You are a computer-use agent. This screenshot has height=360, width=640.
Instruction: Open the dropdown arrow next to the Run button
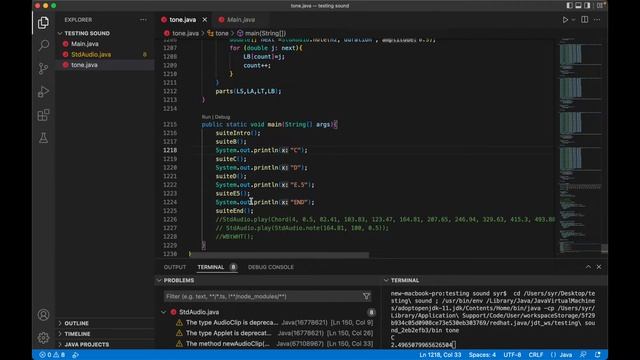tap(573, 20)
